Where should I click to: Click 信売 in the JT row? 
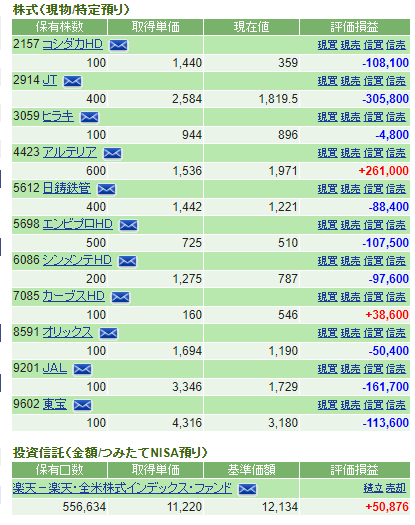[396, 81]
